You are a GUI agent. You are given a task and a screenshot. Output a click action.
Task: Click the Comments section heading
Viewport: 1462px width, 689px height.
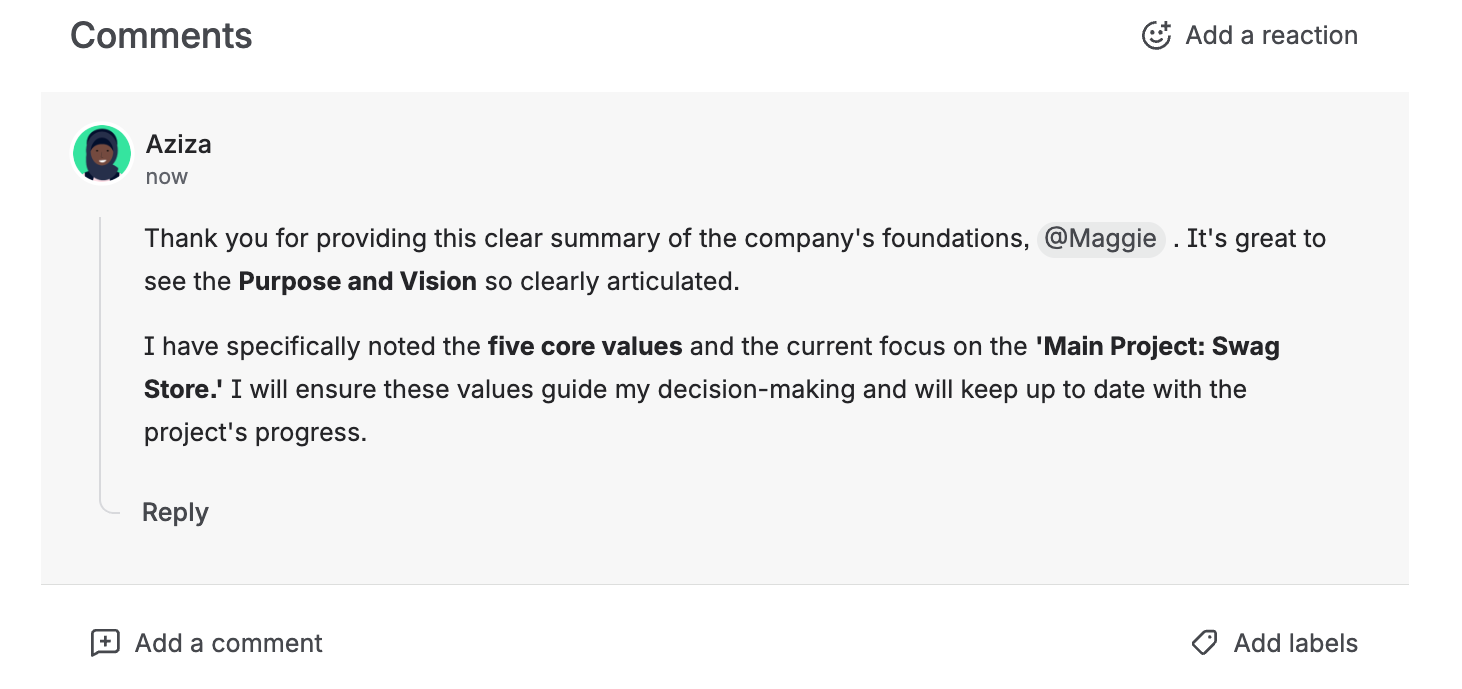pyautogui.click(x=161, y=36)
